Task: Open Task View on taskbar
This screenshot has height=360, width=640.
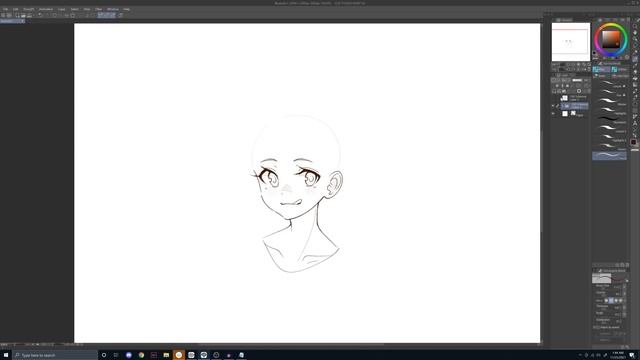Action: pos(116,355)
